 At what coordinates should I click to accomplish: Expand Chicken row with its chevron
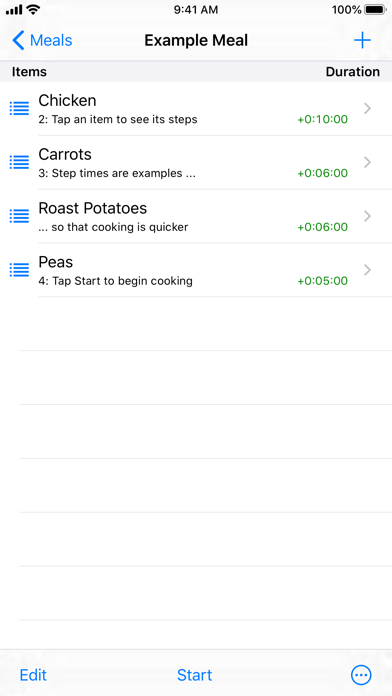tap(367, 108)
